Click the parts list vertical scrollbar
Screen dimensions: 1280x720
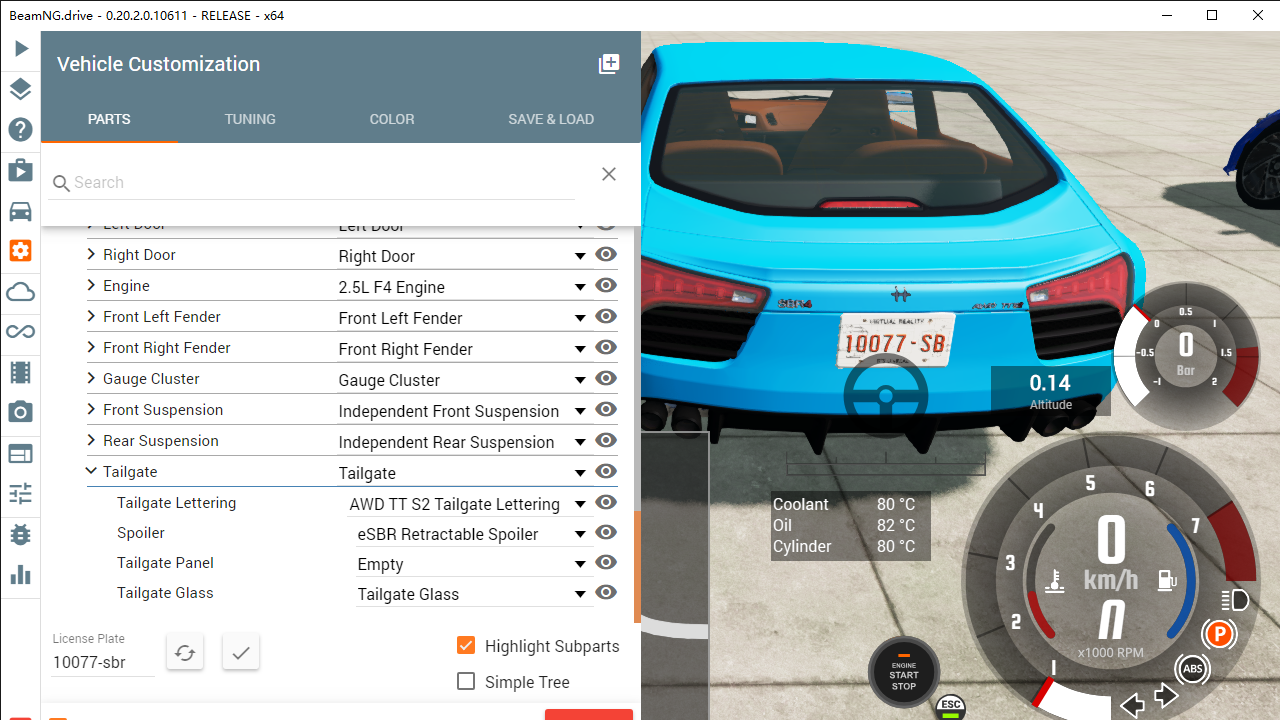(x=637, y=567)
